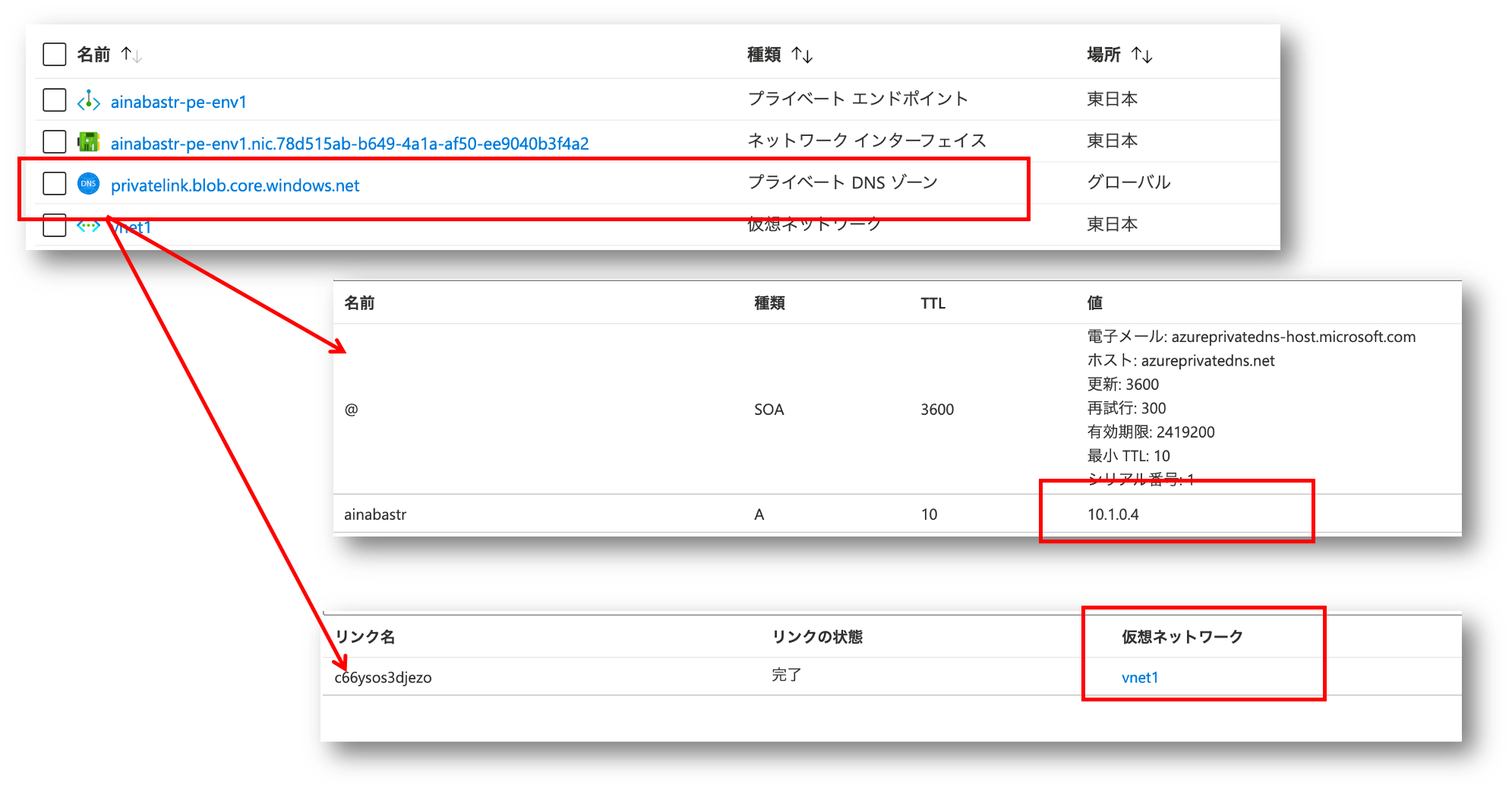The height and width of the screenshot is (791, 1512).
Task: Click the ホスト: azureprivatedns.net line
Action: pos(1181,361)
